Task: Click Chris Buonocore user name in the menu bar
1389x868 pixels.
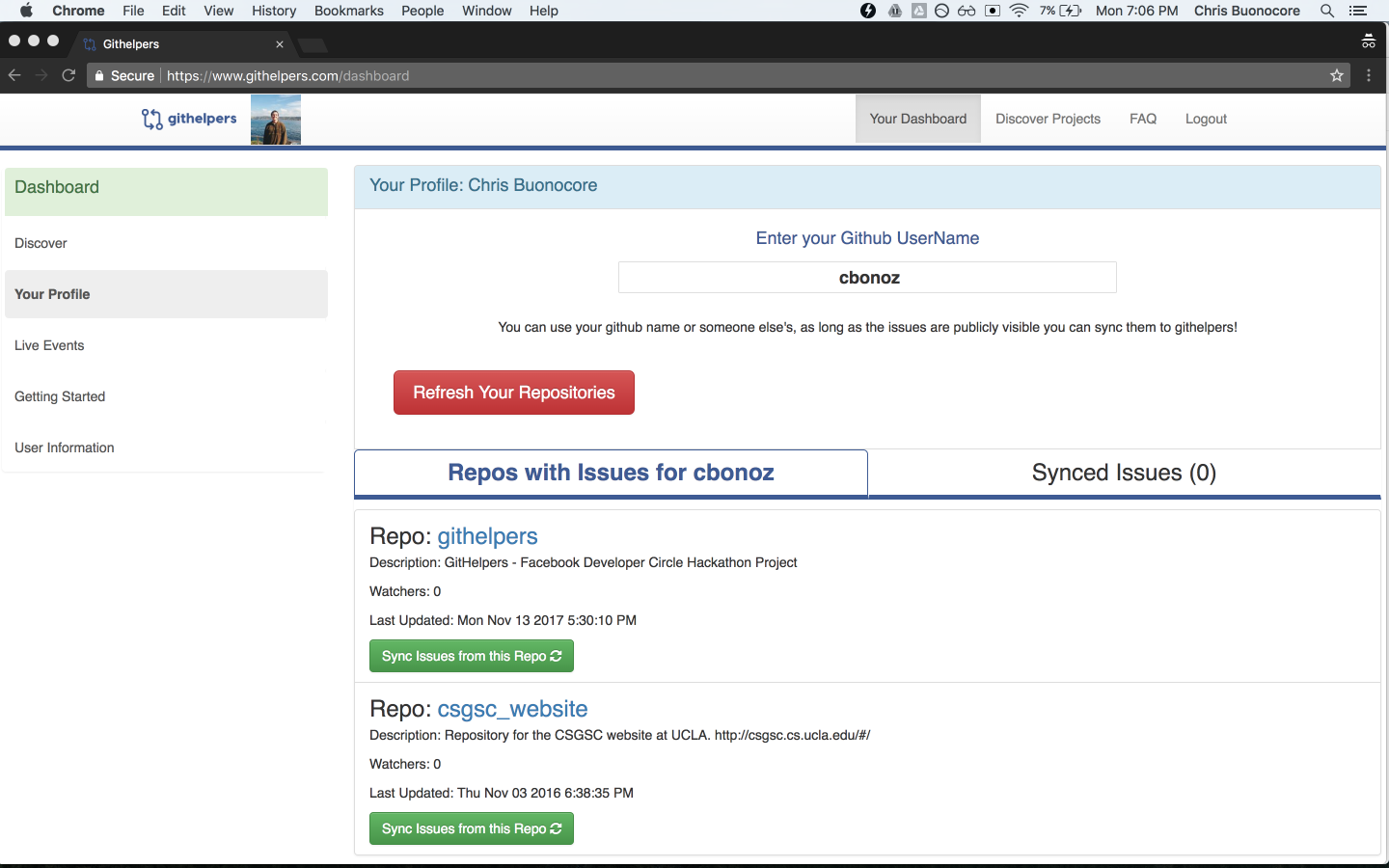Action: 1247,11
